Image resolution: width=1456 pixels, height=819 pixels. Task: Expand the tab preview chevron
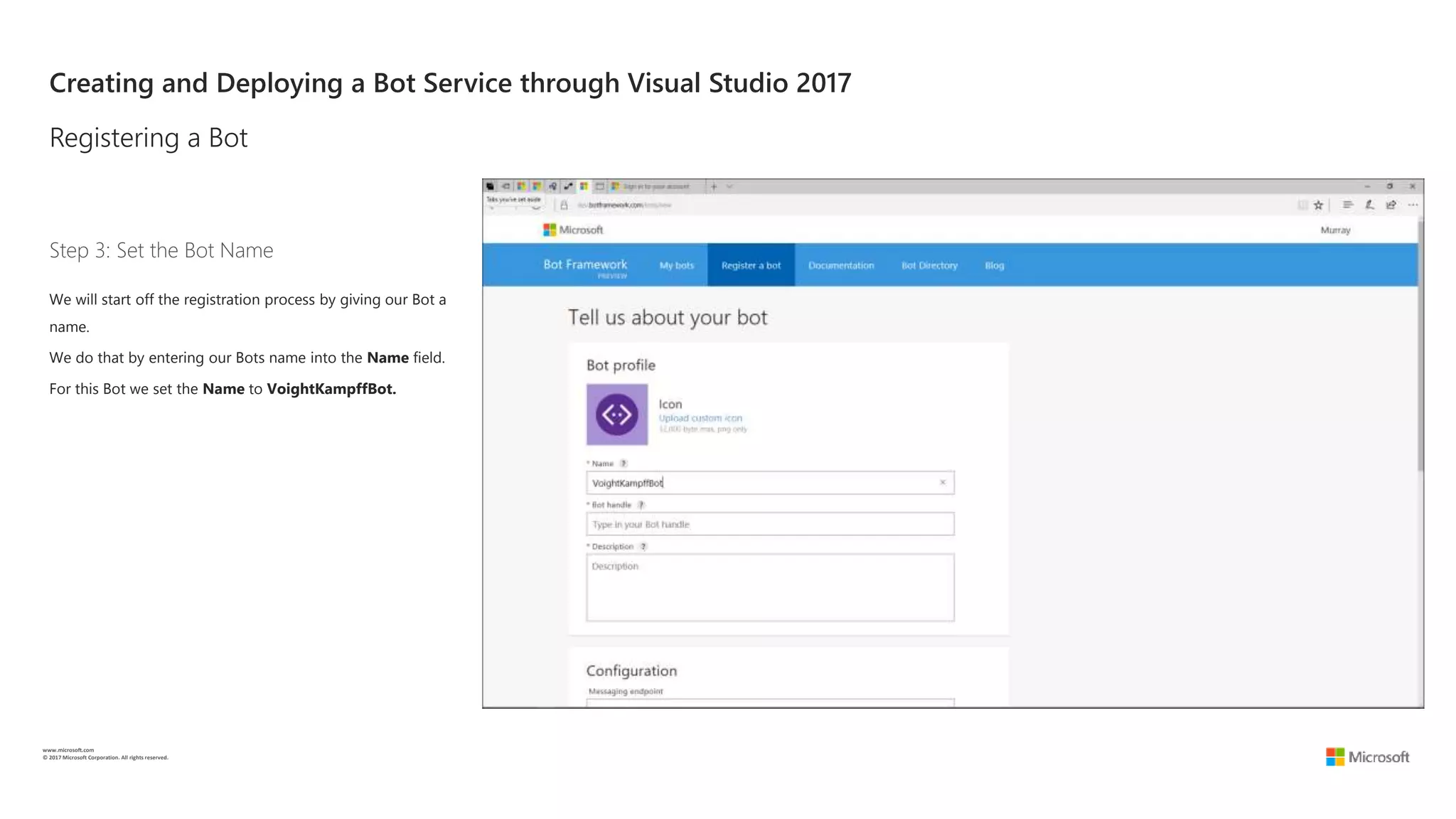point(729,186)
